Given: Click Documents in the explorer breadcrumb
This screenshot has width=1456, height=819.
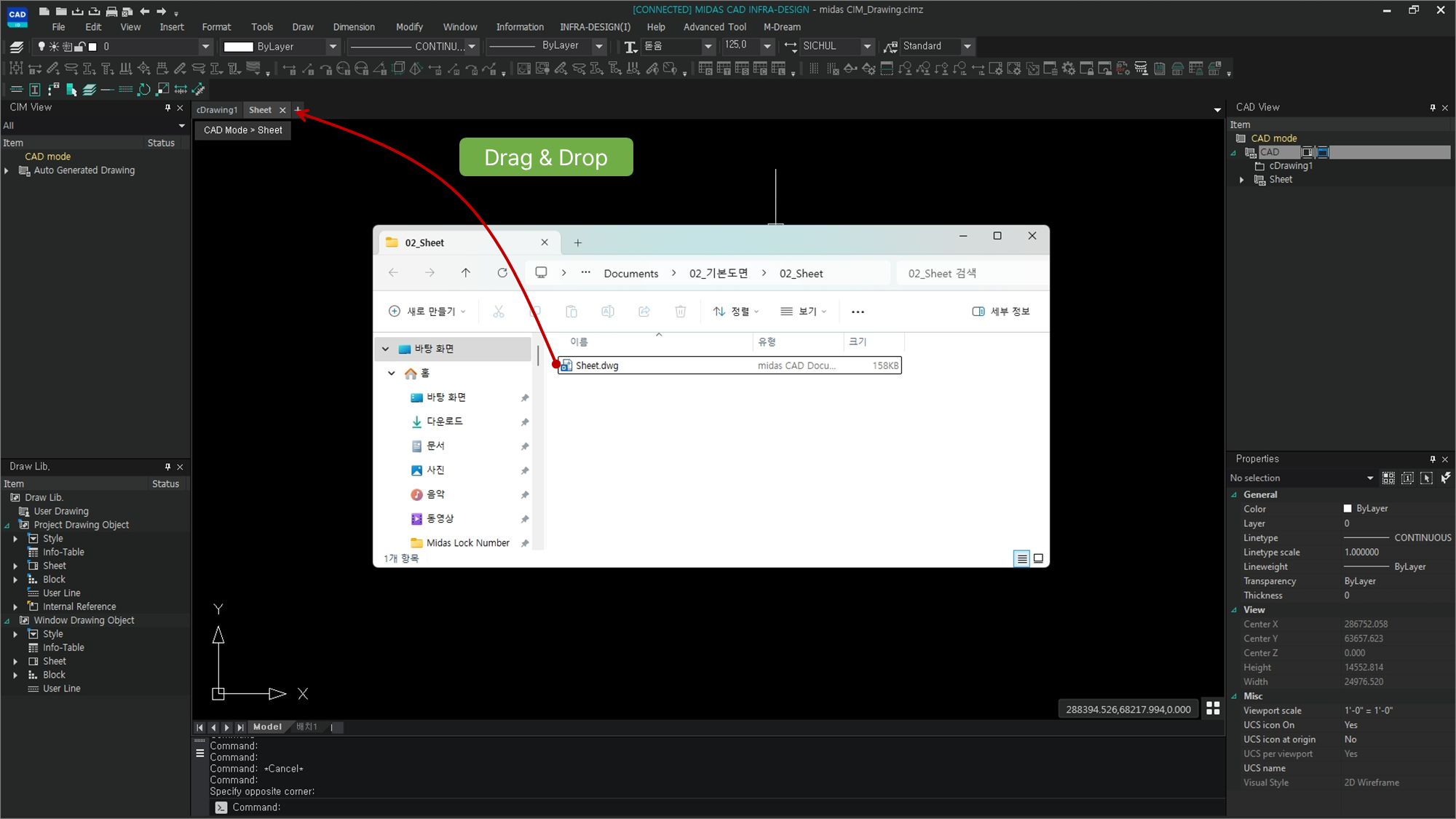Looking at the screenshot, I should (630, 274).
